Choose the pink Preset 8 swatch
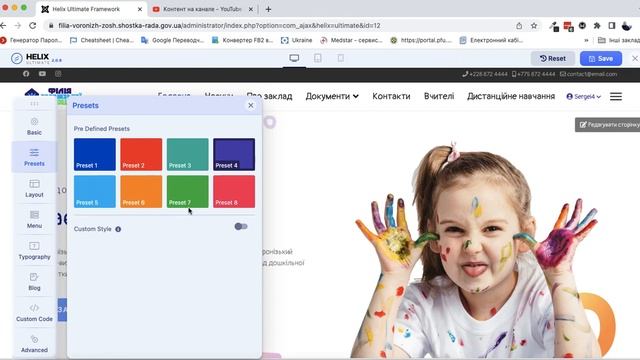 point(234,191)
